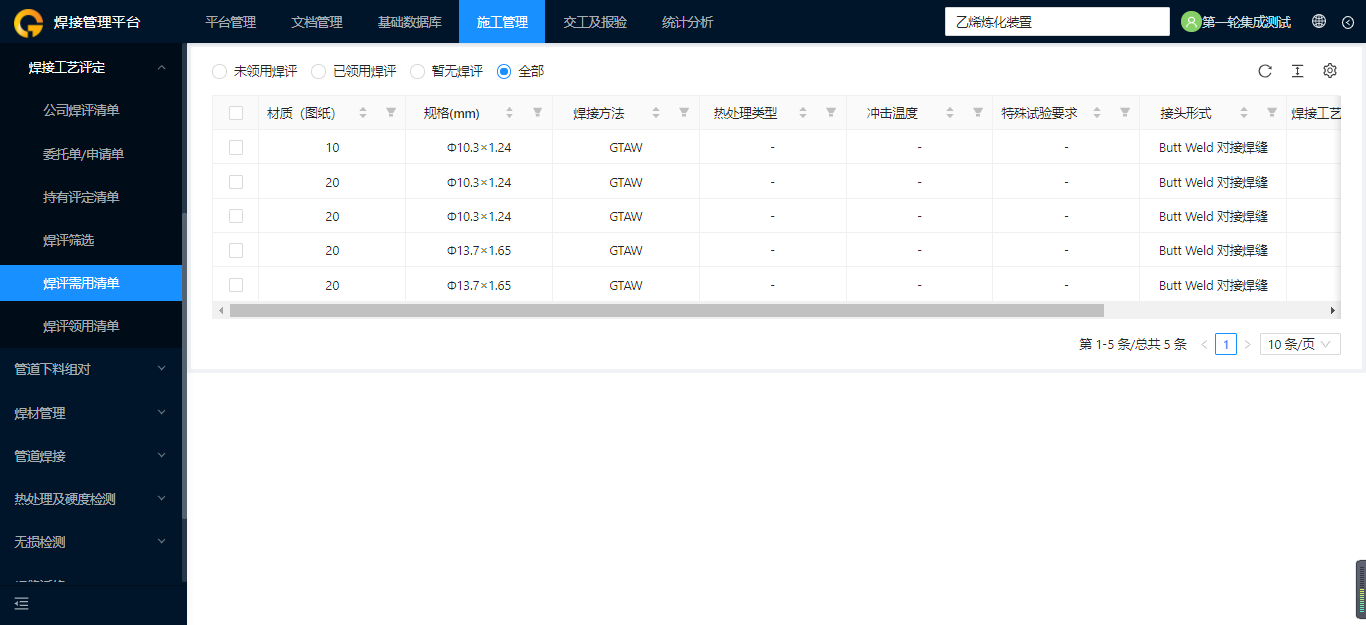
Task: Expand 焊材管理 sidebar menu
Action: (91, 413)
